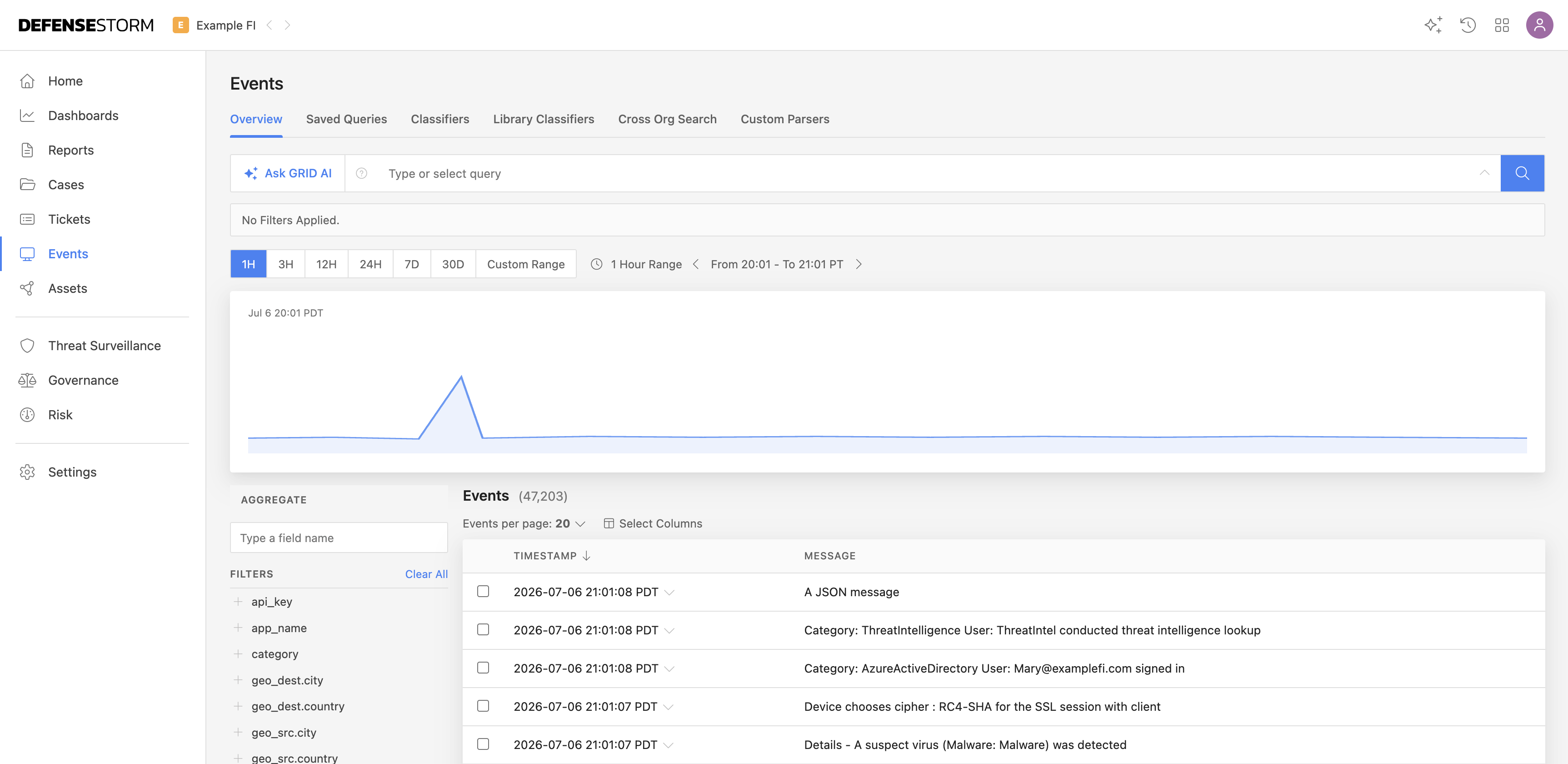Open the Assets share-node icon
The width and height of the screenshot is (1568, 764).
tap(27, 288)
